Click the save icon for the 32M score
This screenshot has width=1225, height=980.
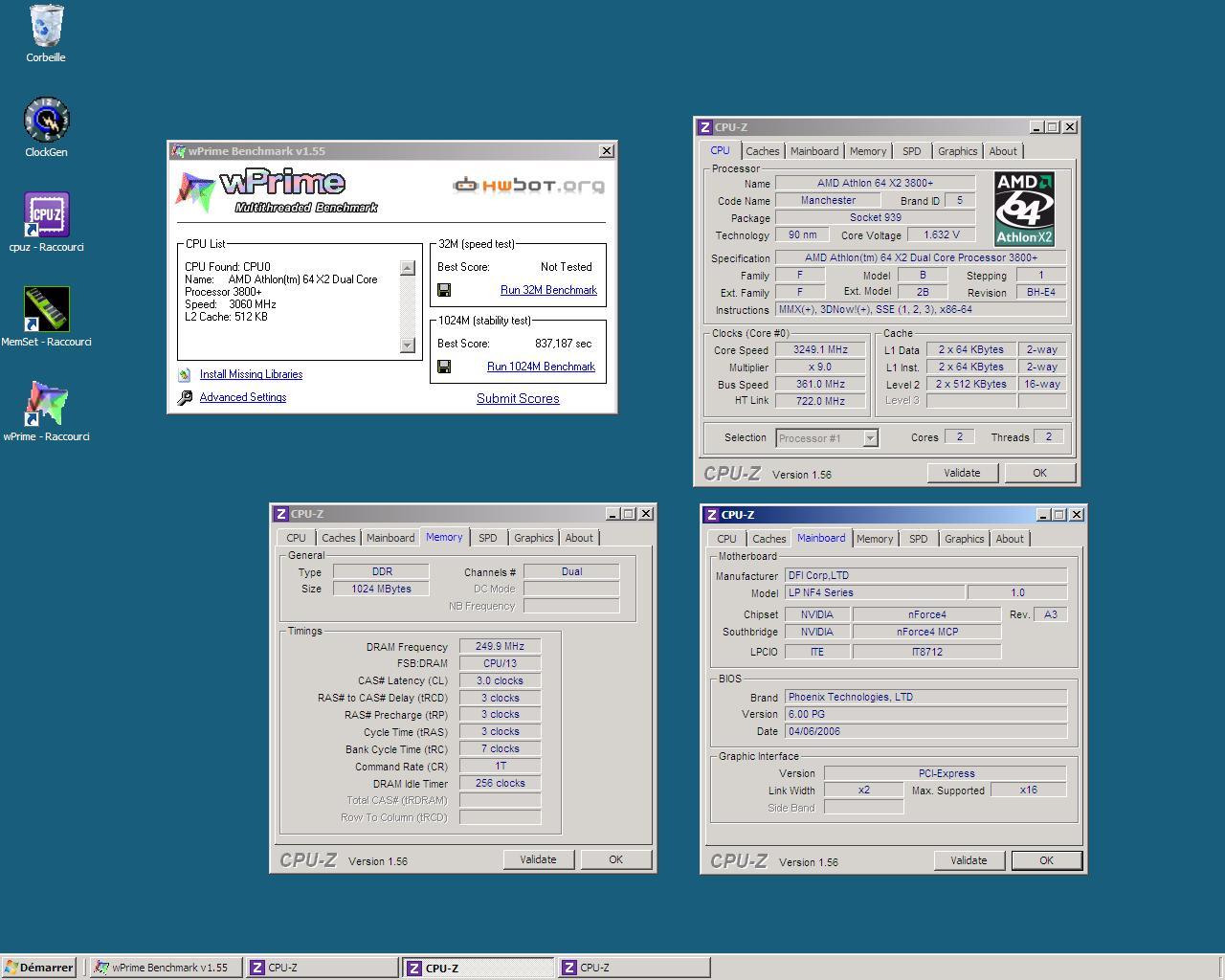coord(444,290)
